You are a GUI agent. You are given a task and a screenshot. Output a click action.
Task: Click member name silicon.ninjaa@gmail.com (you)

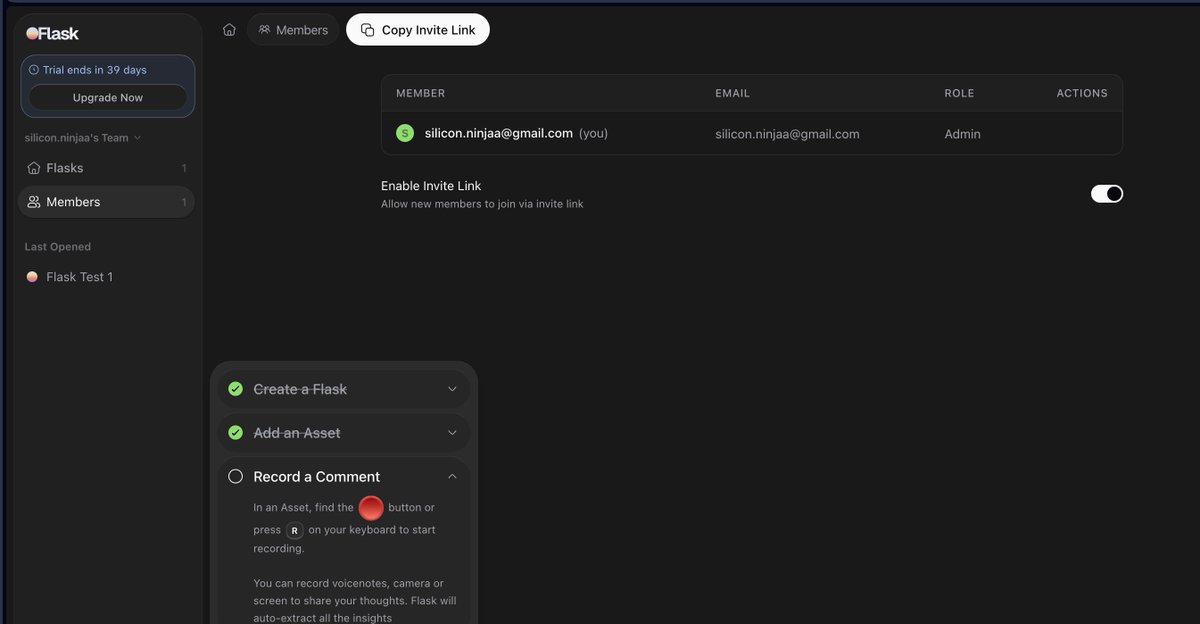click(516, 133)
